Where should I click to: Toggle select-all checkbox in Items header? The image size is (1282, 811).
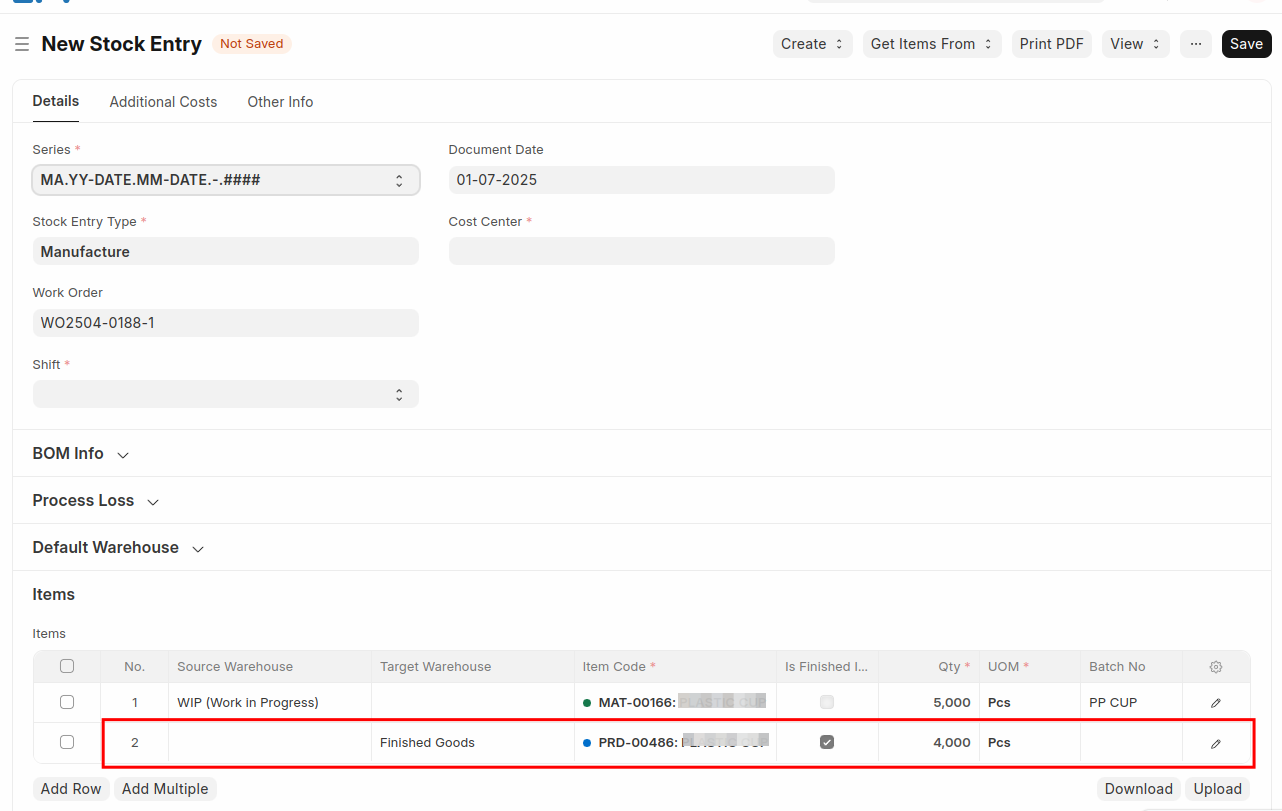click(x=67, y=666)
